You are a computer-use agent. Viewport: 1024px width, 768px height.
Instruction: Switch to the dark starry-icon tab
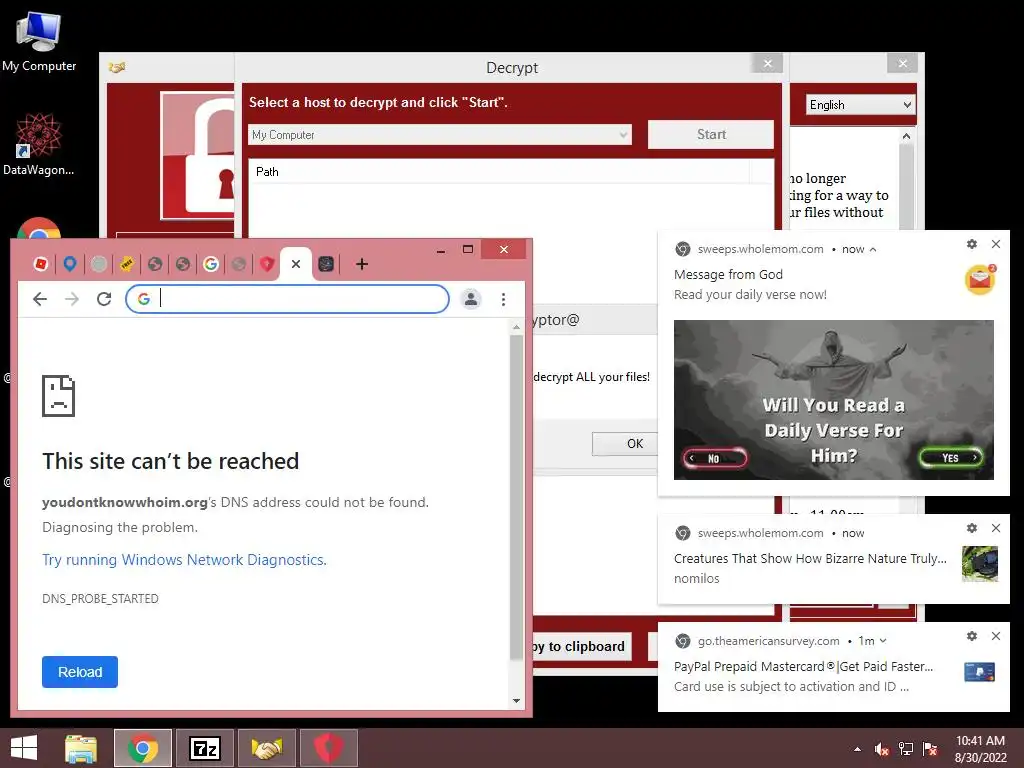pyautogui.click(x=326, y=264)
